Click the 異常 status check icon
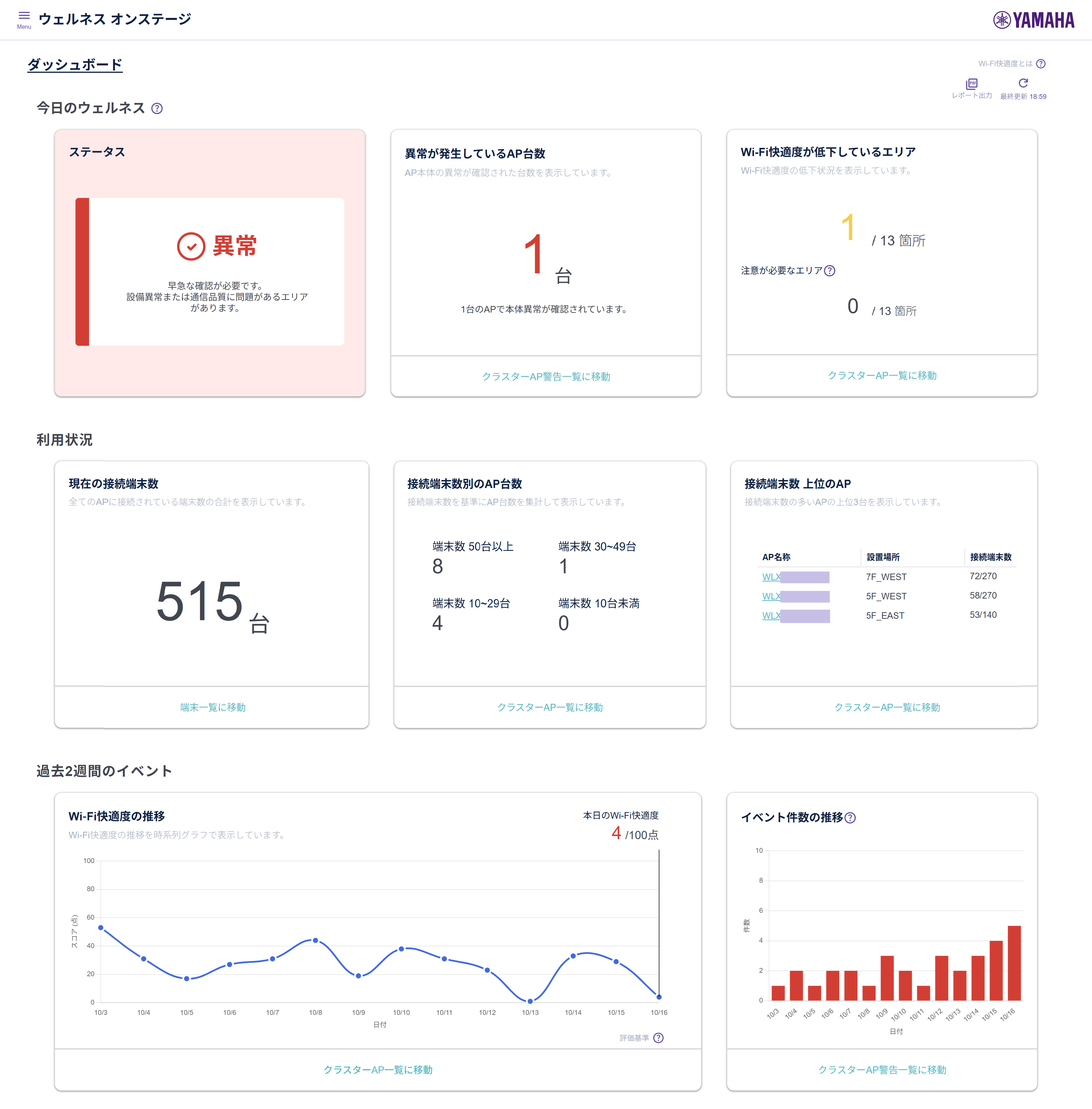The width and height of the screenshot is (1092, 1109). [x=191, y=247]
